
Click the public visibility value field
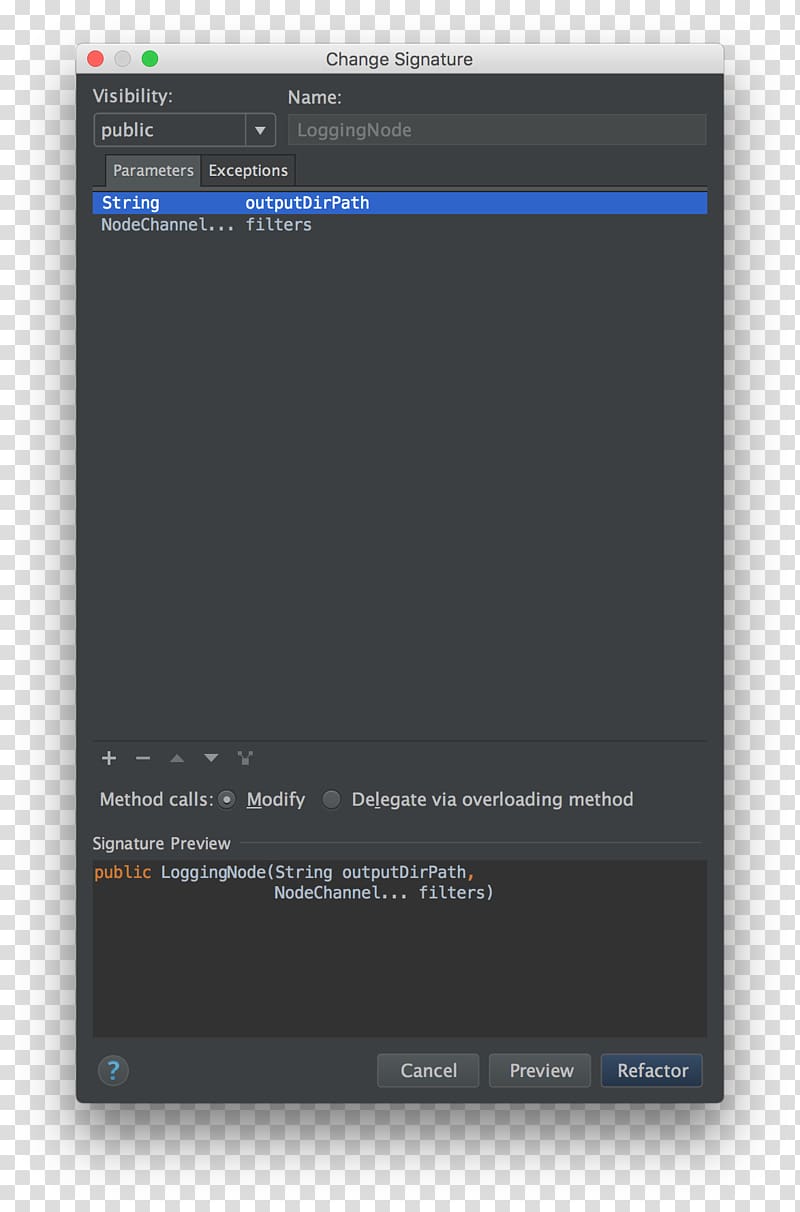tap(170, 130)
